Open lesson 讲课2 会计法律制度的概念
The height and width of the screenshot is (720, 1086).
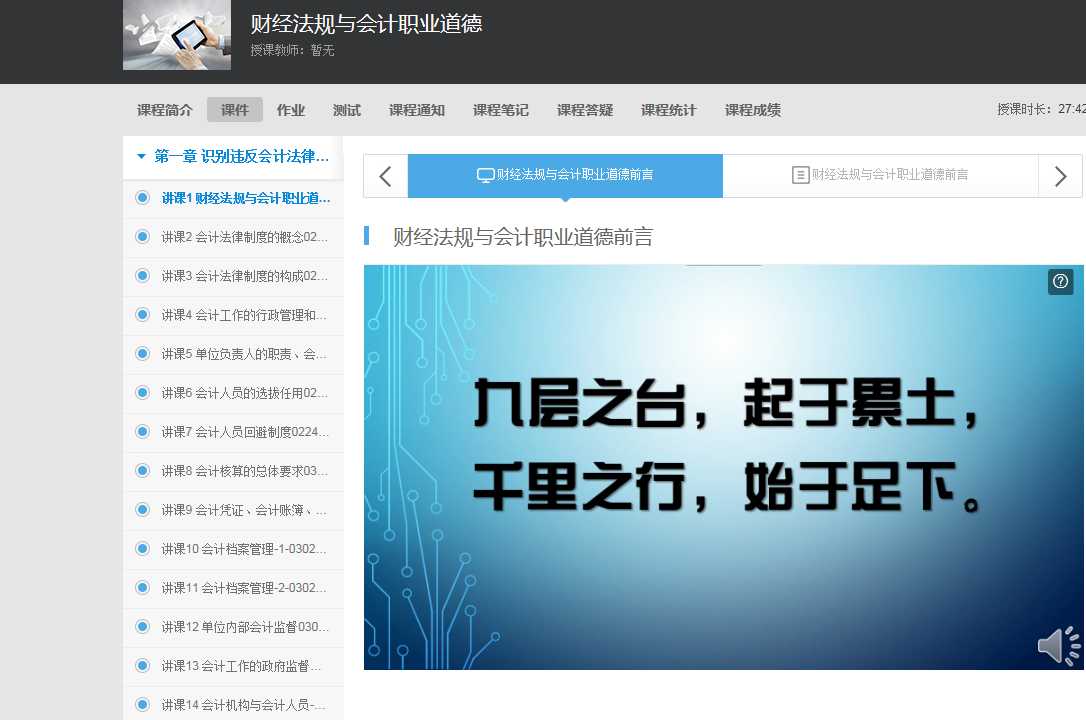pyautogui.click(x=245, y=237)
